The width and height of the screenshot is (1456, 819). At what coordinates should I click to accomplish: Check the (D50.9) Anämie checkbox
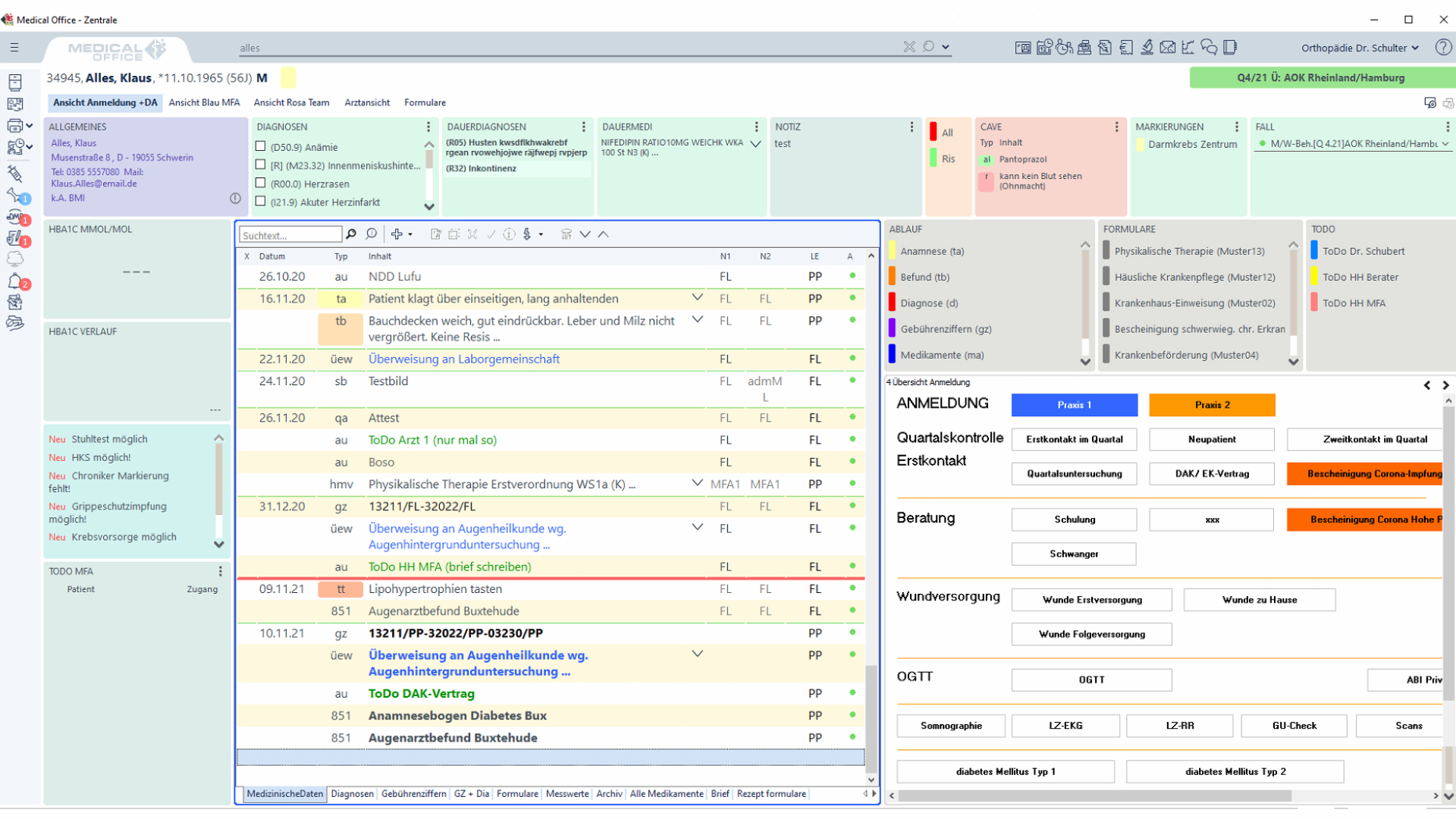261,146
